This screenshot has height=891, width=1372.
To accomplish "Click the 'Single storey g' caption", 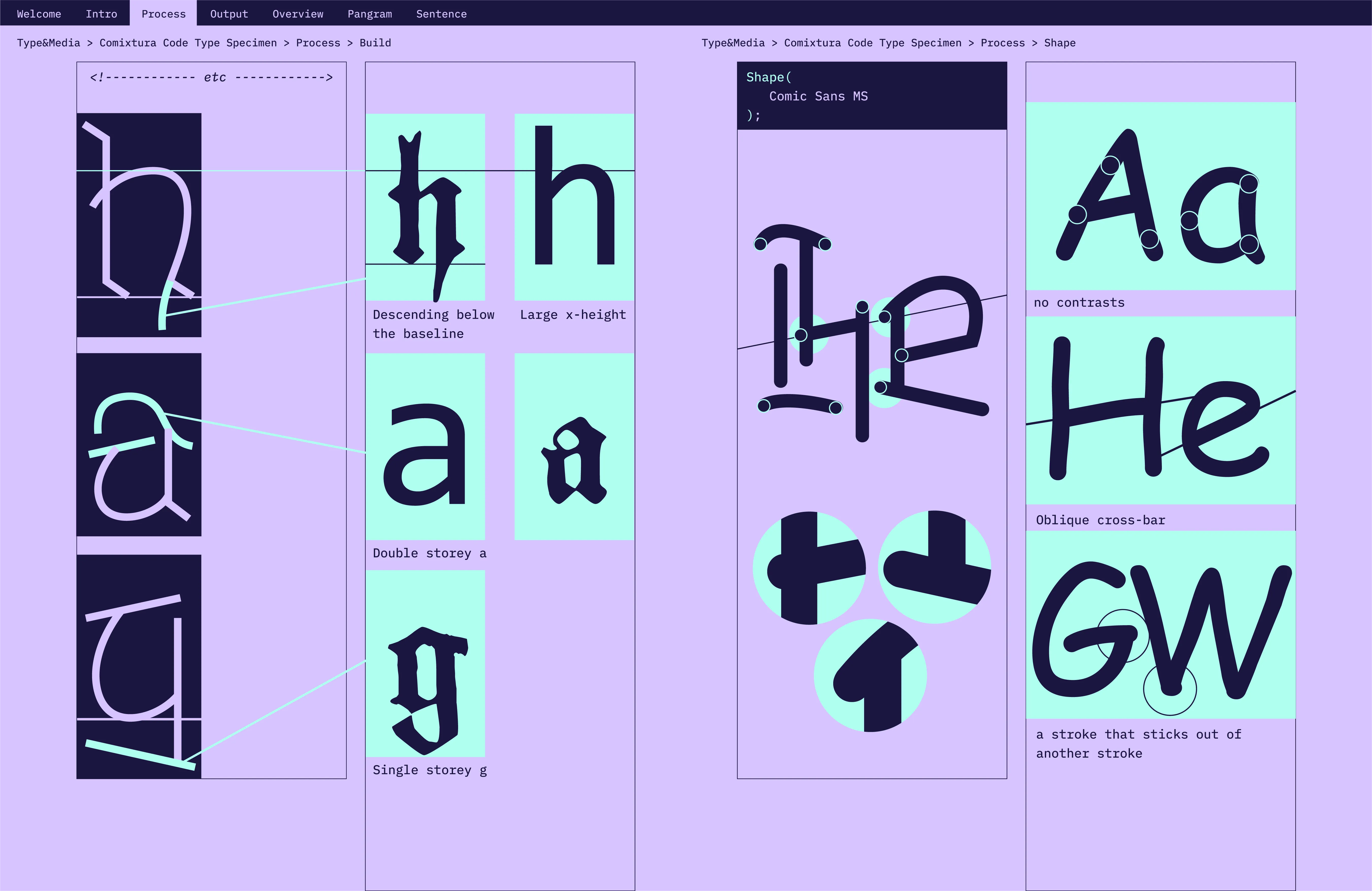I will (429, 770).
